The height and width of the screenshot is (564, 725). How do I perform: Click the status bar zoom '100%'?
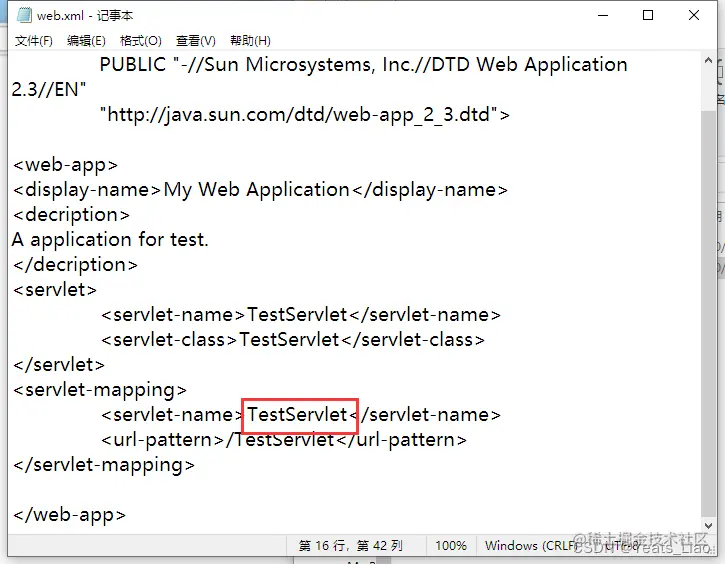pyautogui.click(x=451, y=546)
